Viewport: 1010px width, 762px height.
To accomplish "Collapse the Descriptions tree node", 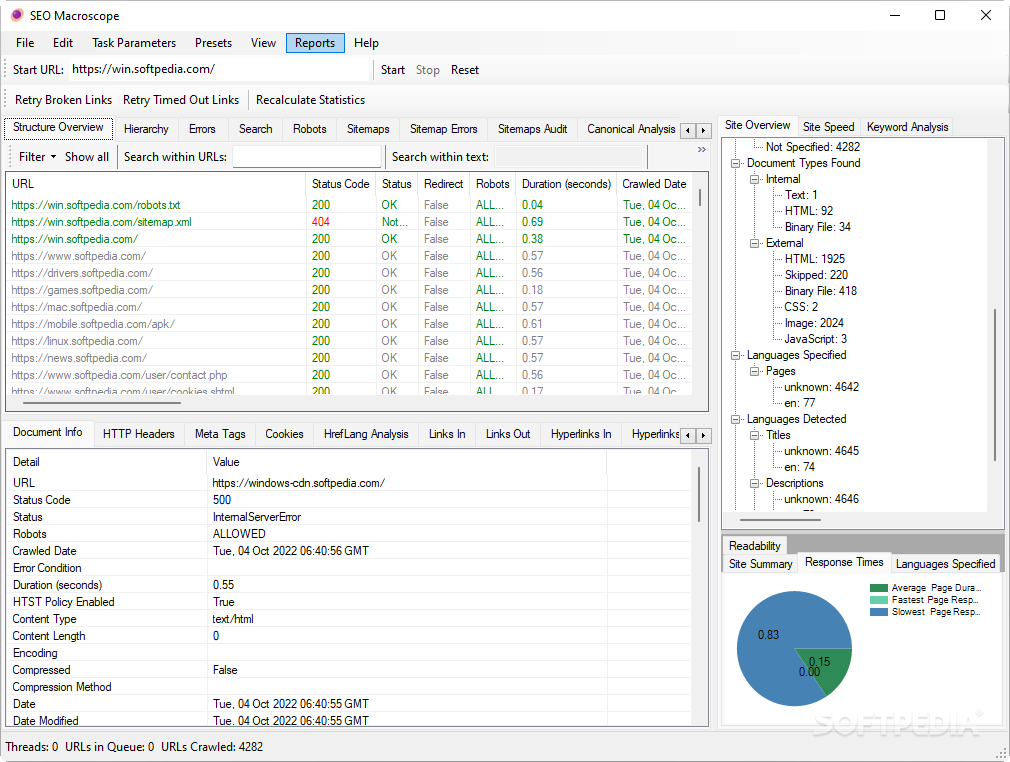I will pos(754,483).
